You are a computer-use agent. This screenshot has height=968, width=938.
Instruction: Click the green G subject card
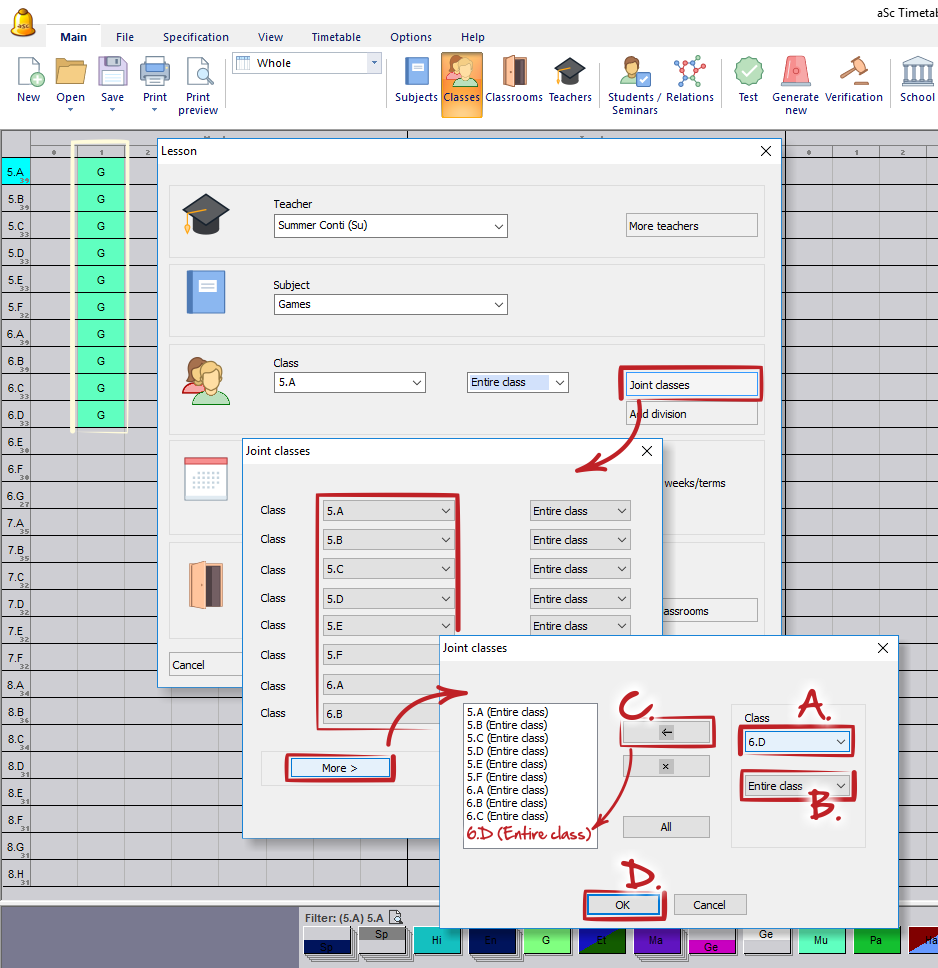(x=546, y=941)
